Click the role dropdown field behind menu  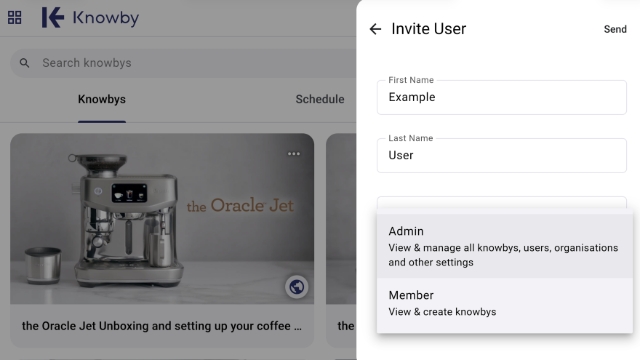502,203
